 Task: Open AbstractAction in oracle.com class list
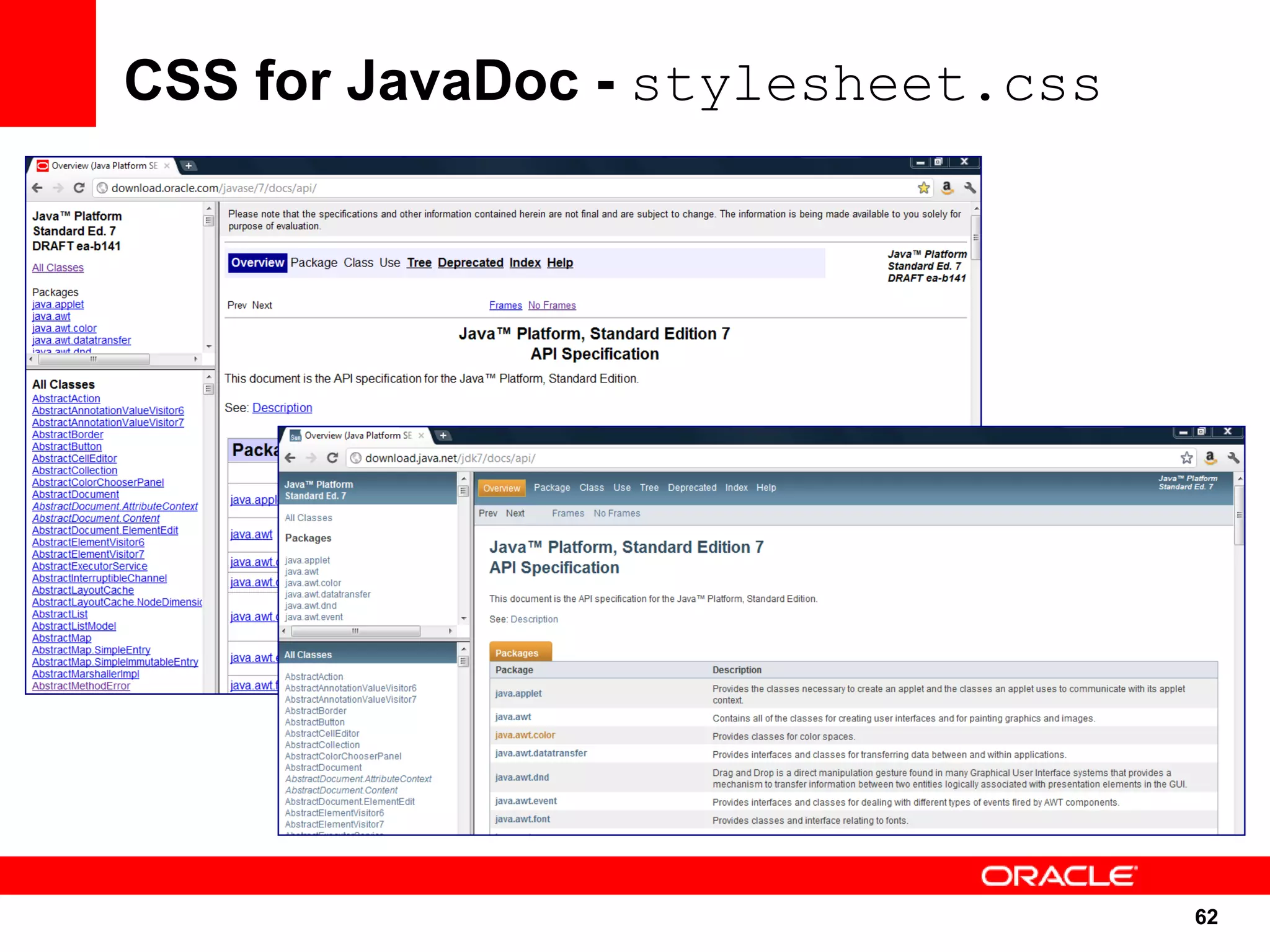[x=66, y=399]
